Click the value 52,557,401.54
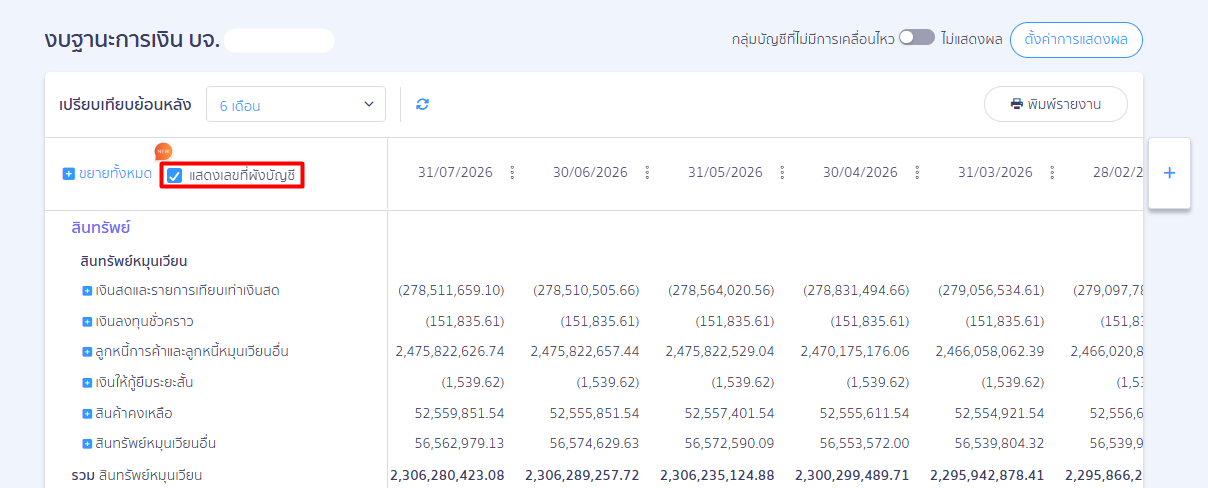 (x=729, y=413)
